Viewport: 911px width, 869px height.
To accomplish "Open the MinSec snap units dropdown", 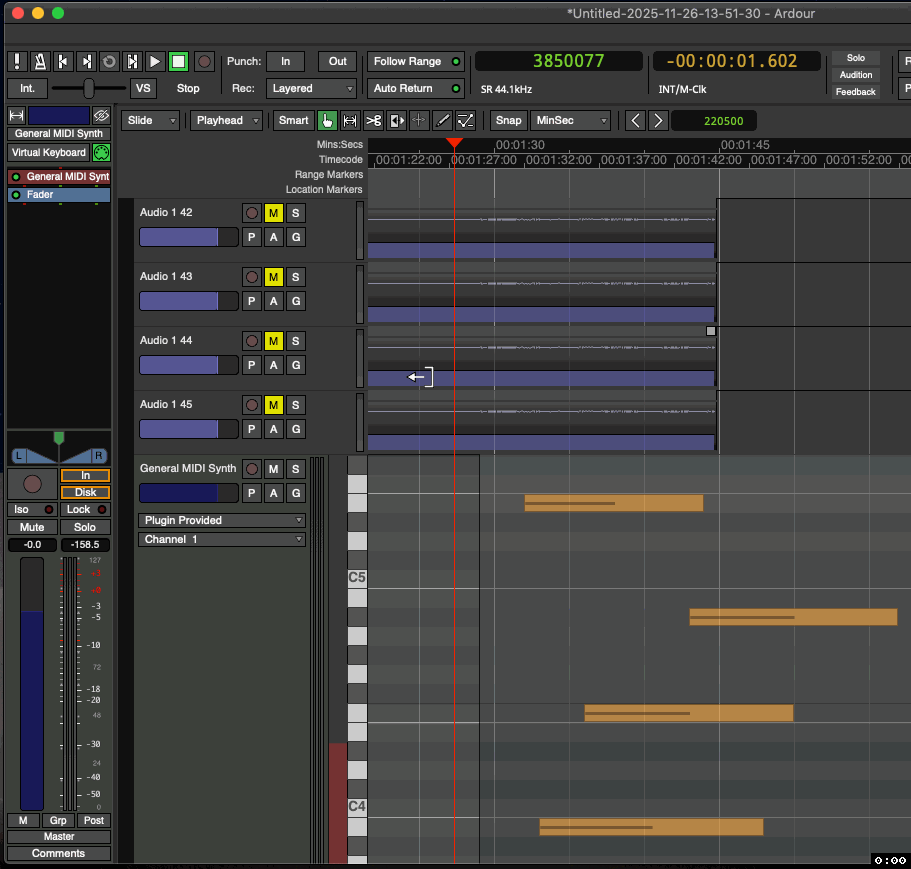I will click(570, 120).
